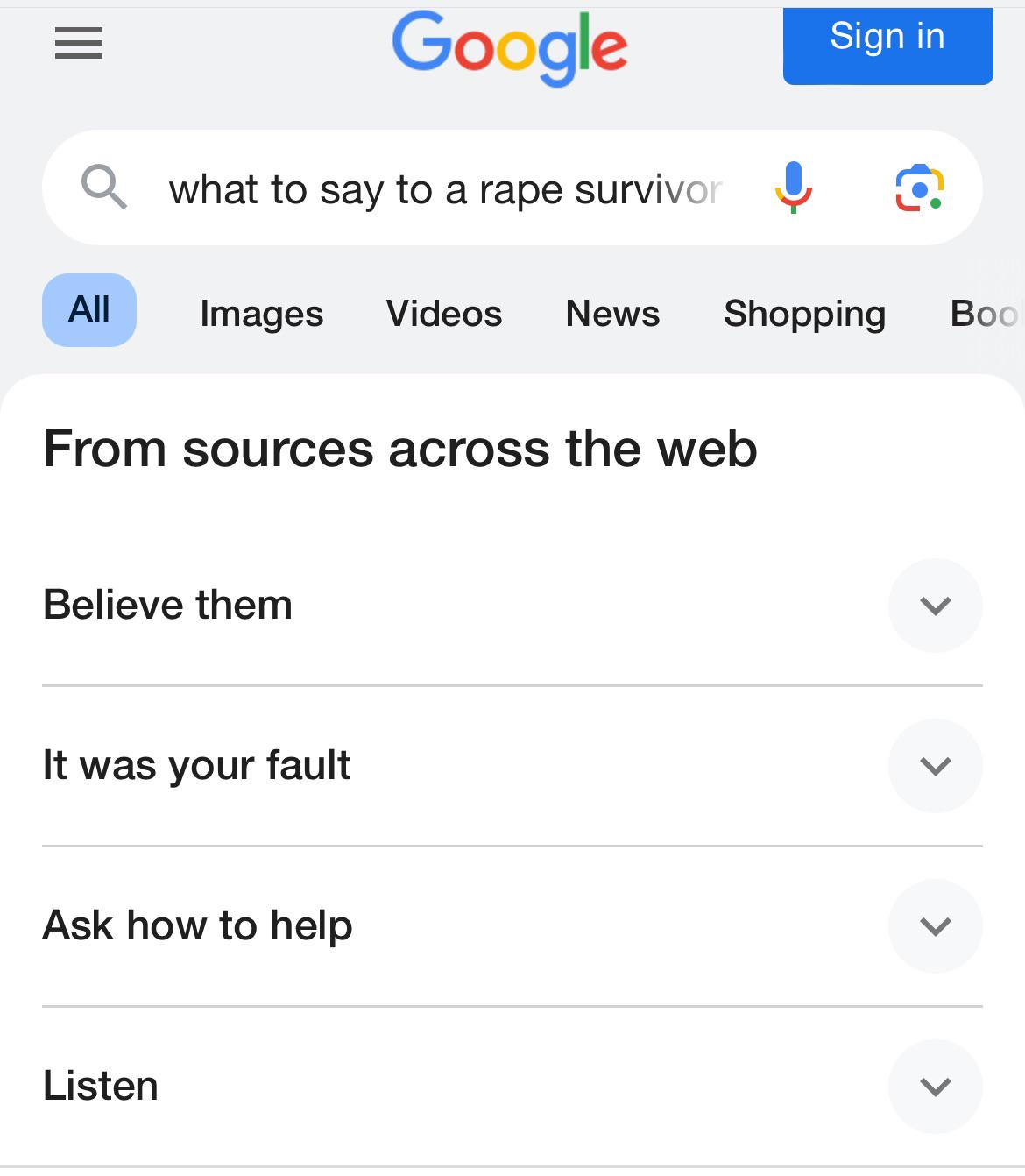Expand the Ask how to help chevron
This screenshot has width=1025, height=1176.
pyautogui.click(x=936, y=926)
